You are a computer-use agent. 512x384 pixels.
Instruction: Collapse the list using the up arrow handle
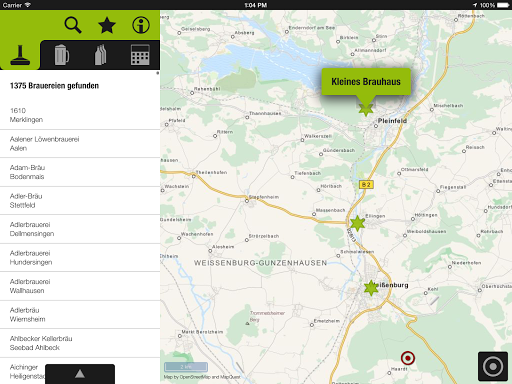click(x=80, y=374)
